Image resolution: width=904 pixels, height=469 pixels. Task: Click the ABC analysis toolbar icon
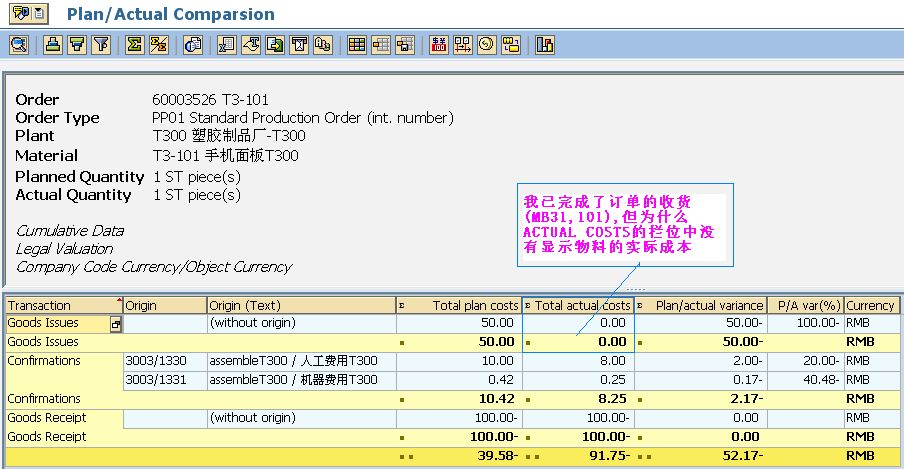coord(323,44)
